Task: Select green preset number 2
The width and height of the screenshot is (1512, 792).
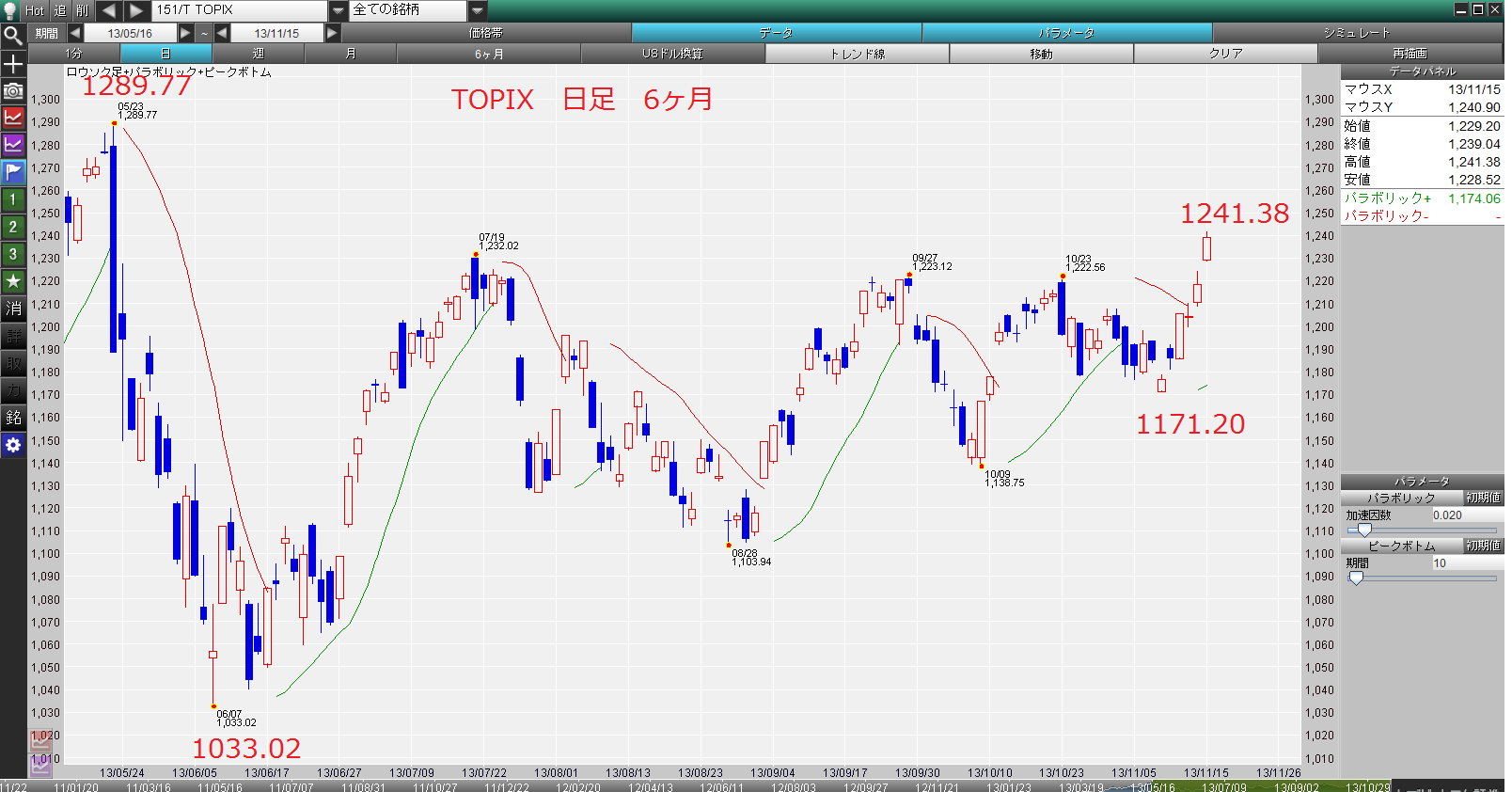Action: coord(13,227)
